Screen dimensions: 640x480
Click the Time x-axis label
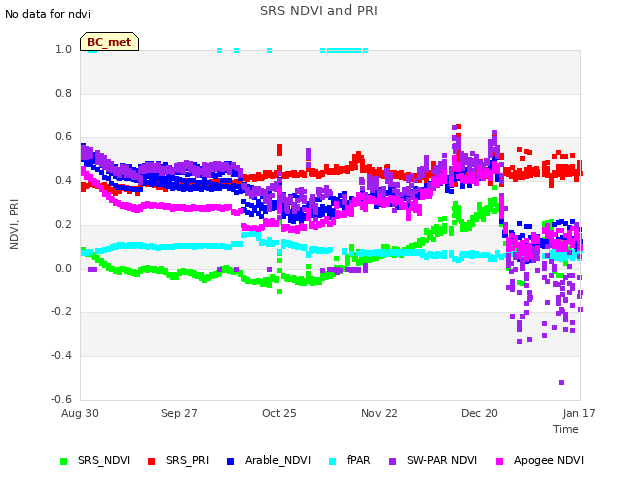[566, 429]
